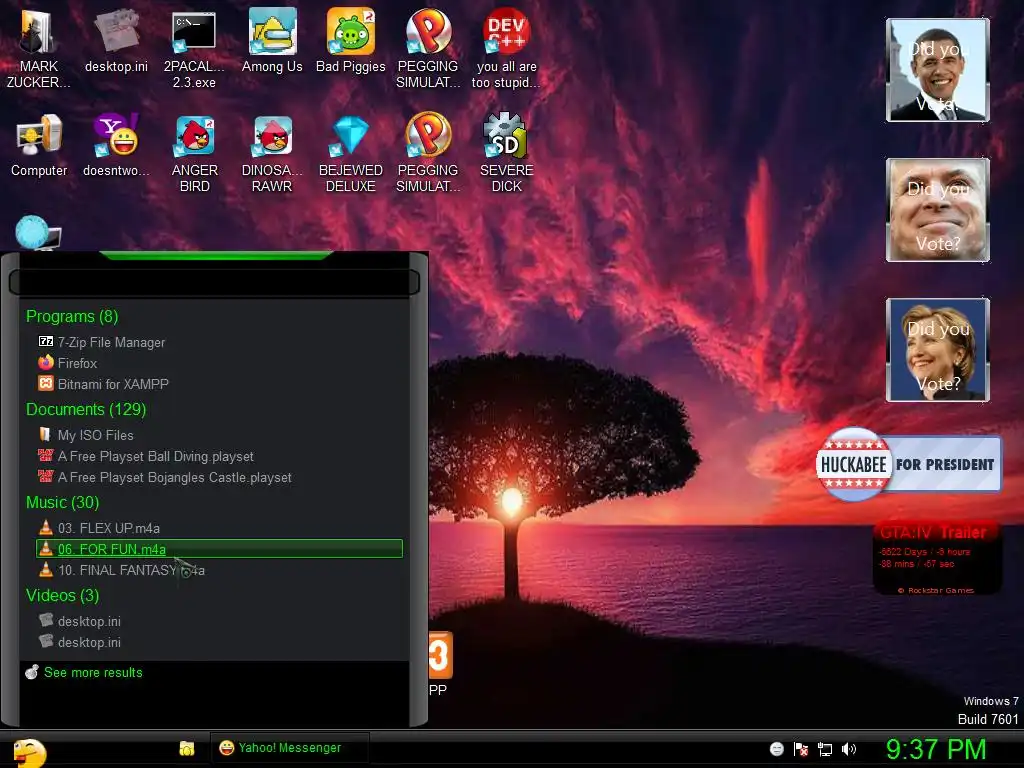Screen dimensions: 1024x768
Task: Open the My ISO Files result
Action: pyautogui.click(x=219, y=435)
